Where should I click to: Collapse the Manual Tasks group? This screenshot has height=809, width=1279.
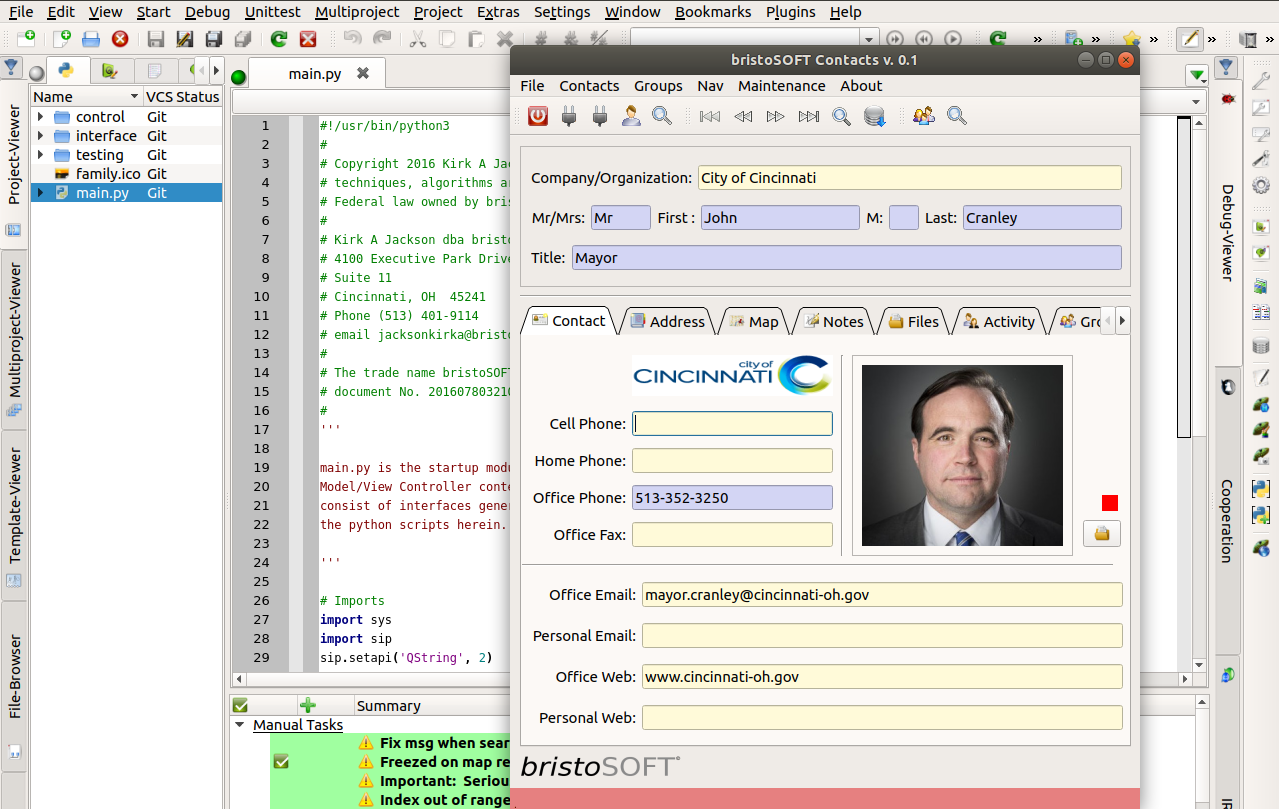coord(239,725)
